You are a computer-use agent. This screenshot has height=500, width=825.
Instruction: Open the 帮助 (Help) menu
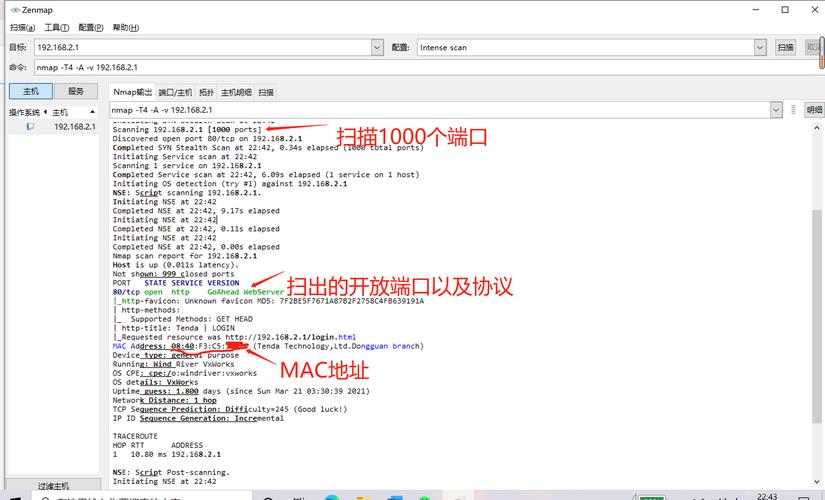point(125,28)
